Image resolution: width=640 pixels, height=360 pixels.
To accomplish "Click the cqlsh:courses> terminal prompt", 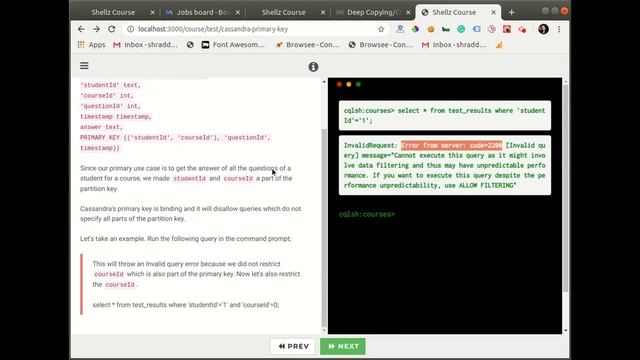I will (367, 214).
